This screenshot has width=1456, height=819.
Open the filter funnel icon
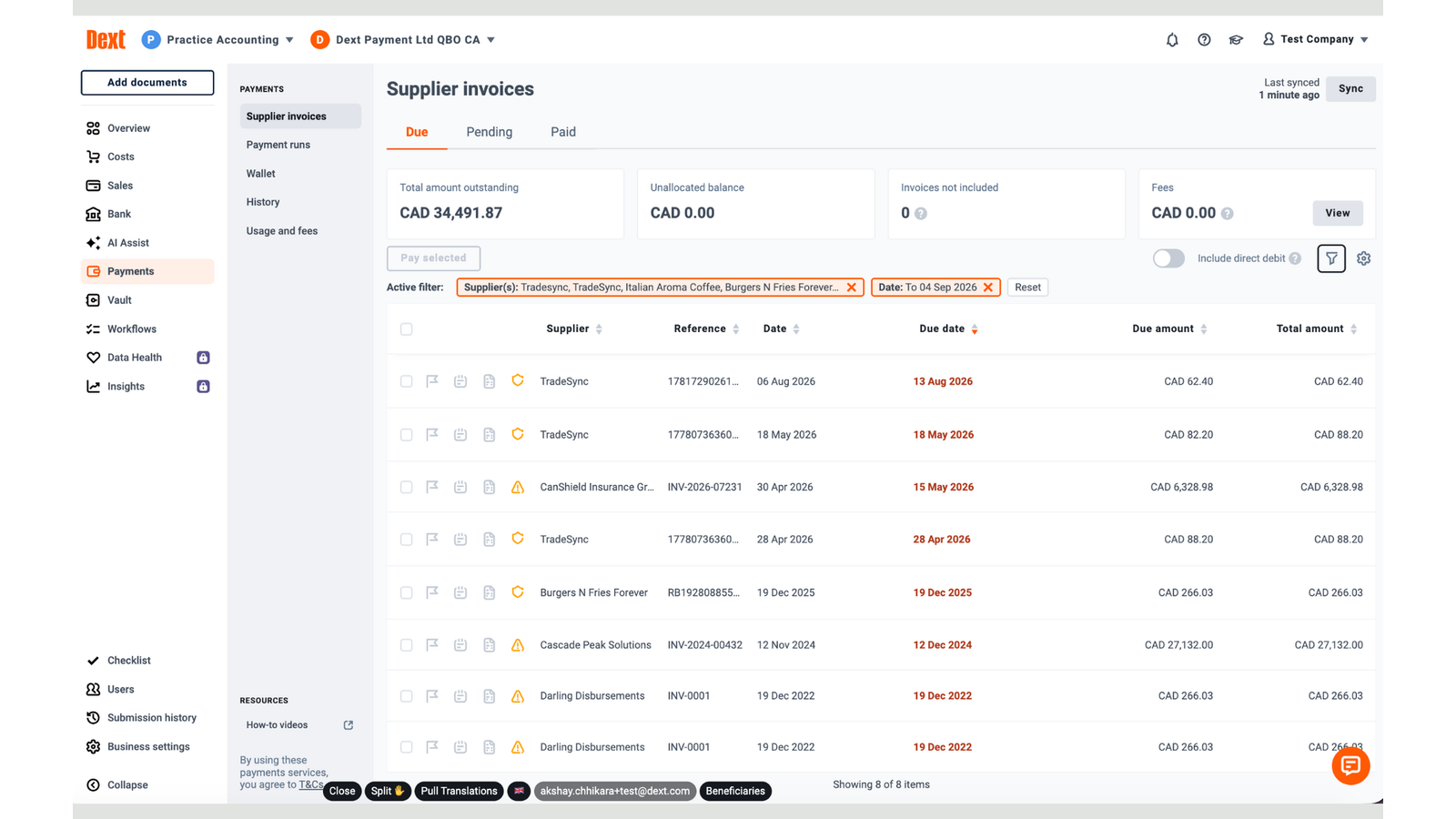click(1331, 258)
